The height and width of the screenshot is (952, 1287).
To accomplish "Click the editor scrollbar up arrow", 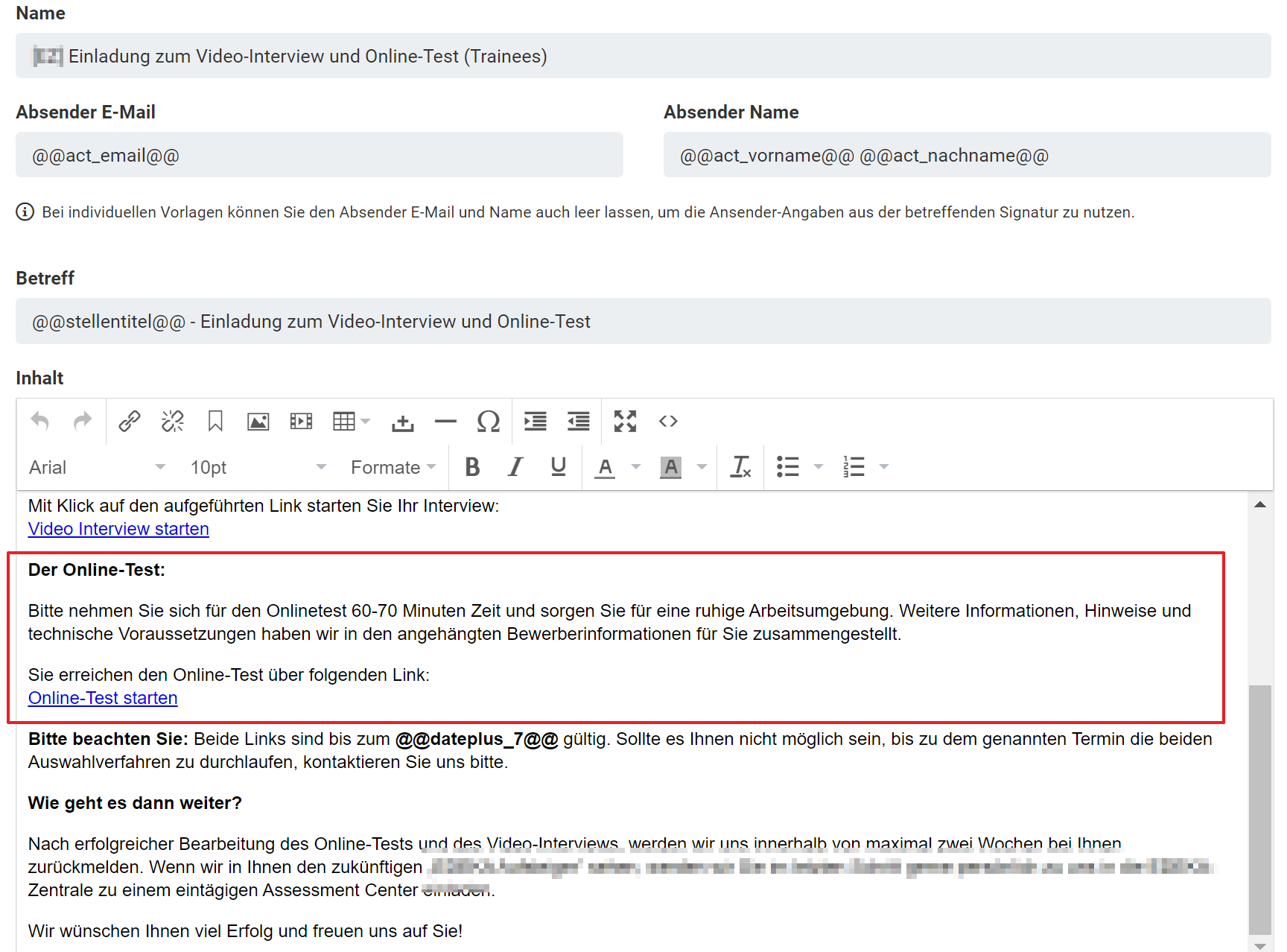I will pyautogui.click(x=1260, y=505).
